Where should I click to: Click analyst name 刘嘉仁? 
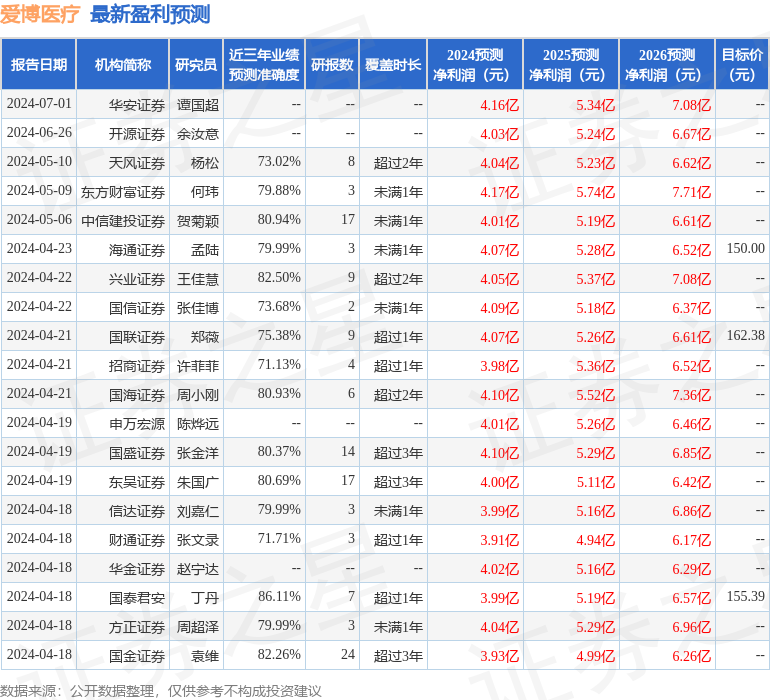[198, 511]
